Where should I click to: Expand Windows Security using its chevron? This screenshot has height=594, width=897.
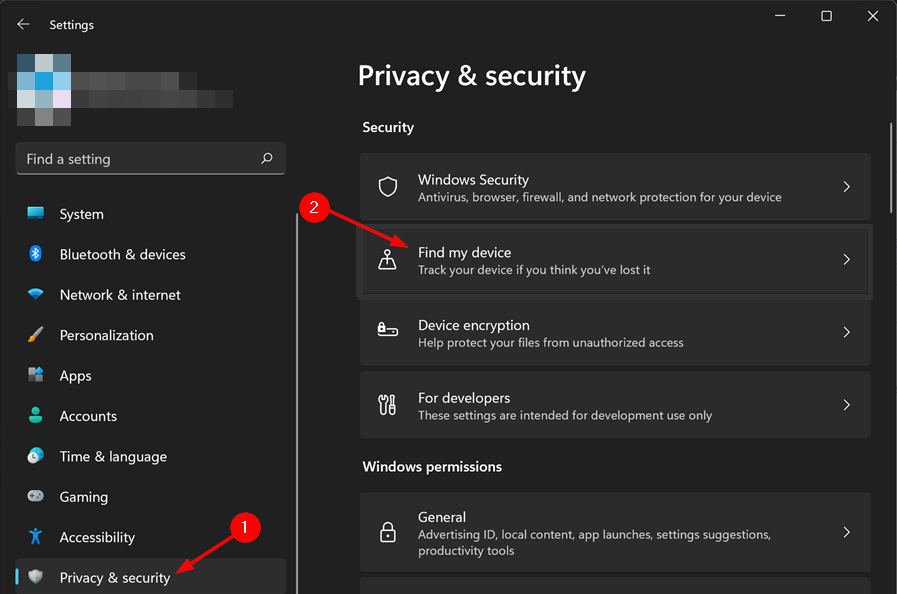point(847,187)
